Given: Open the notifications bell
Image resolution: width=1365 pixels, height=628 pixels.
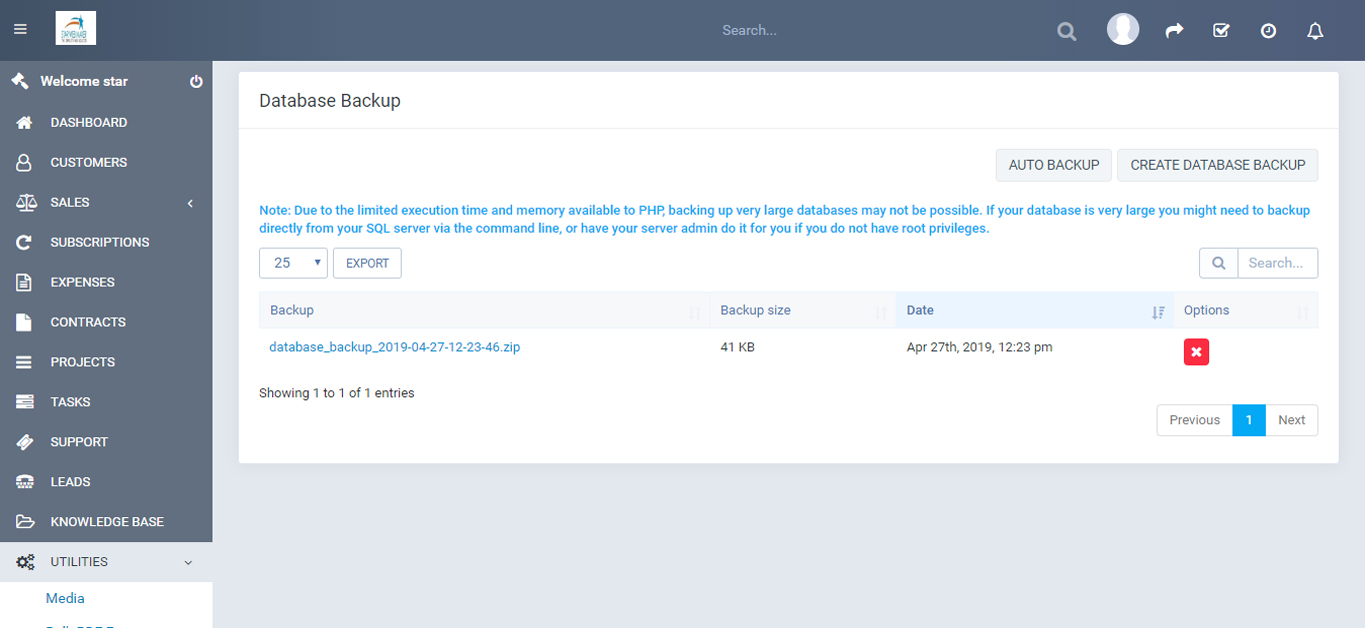Looking at the screenshot, I should [x=1315, y=31].
